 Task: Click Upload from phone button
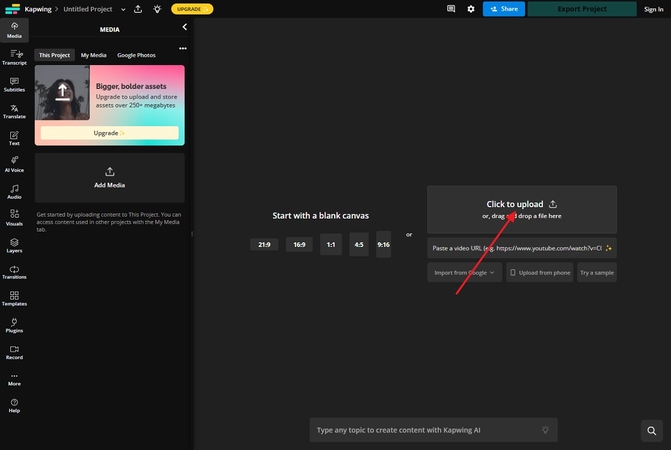[540, 272]
